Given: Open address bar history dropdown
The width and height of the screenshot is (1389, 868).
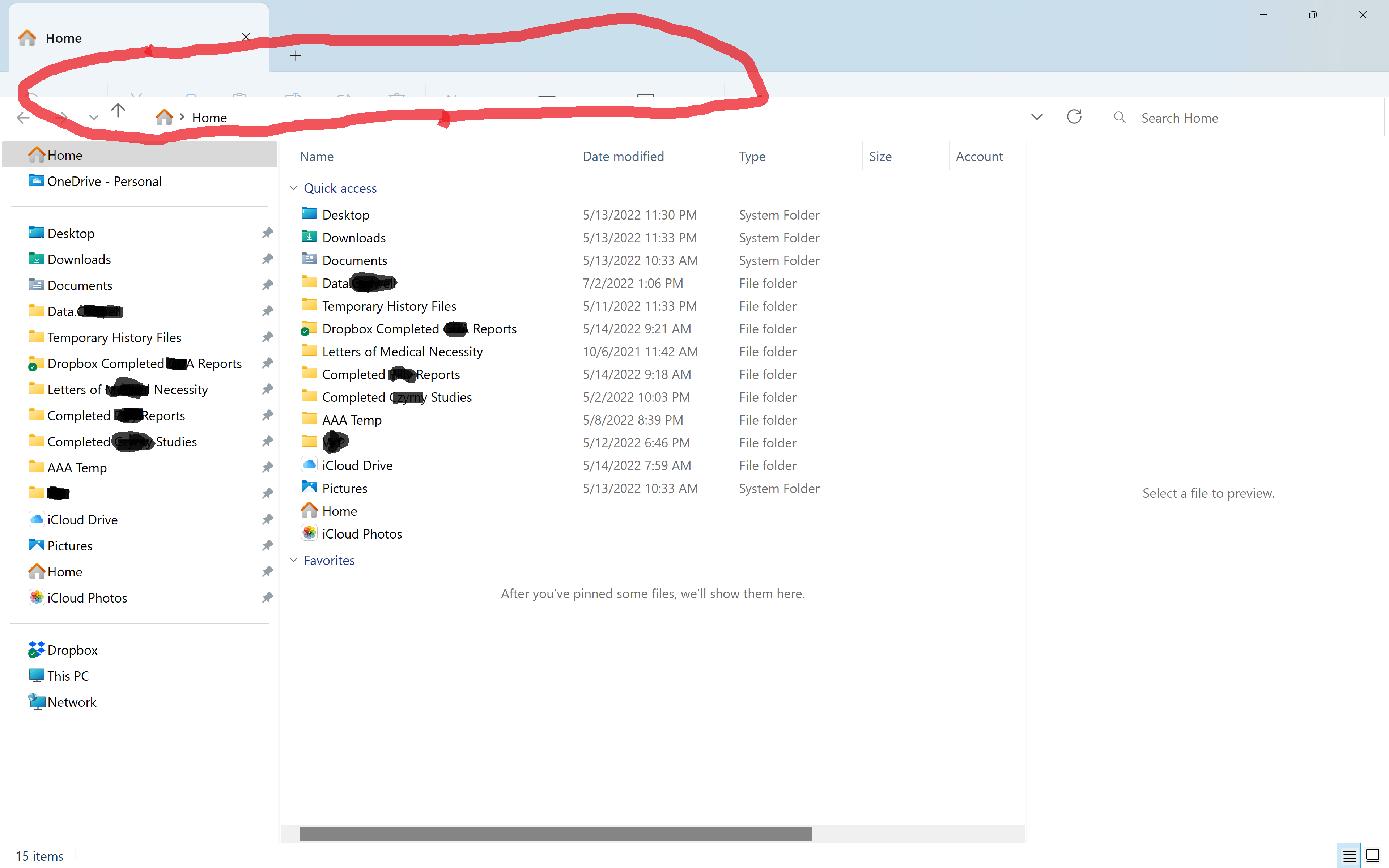Looking at the screenshot, I should pyautogui.click(x=1037, y=117).
